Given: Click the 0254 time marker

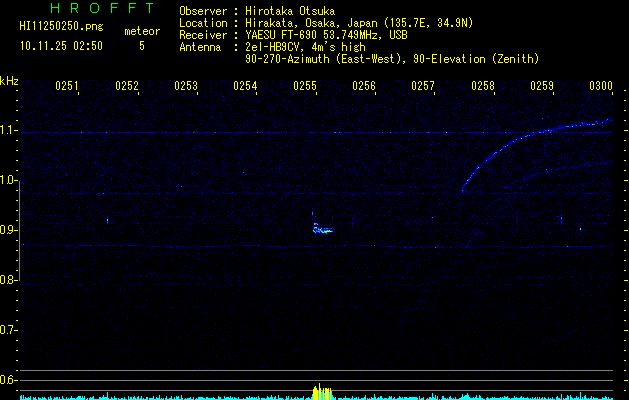Looking at the screenshot, I should (x=245, y=86).
